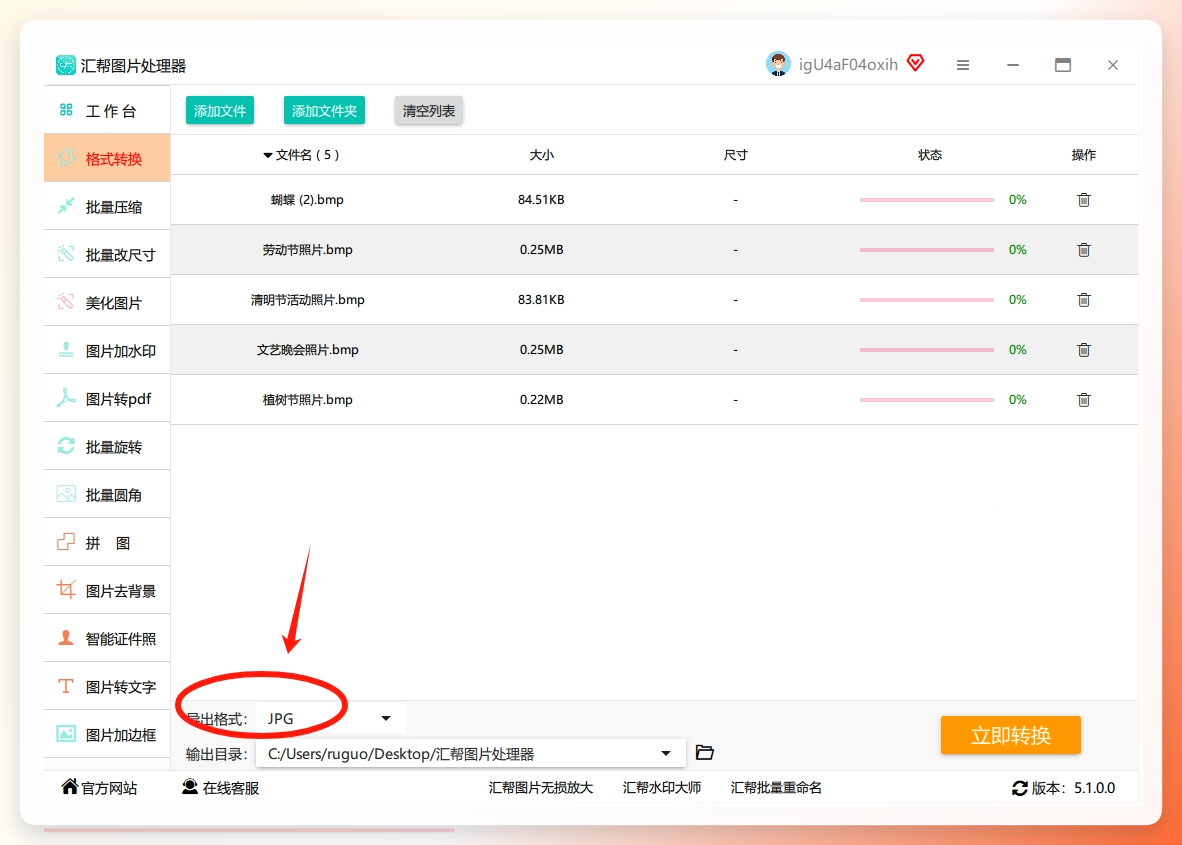Select the 批量改尺寸 resize icon
This screenshot has height=845, width=1182.
tap(66, 254)
